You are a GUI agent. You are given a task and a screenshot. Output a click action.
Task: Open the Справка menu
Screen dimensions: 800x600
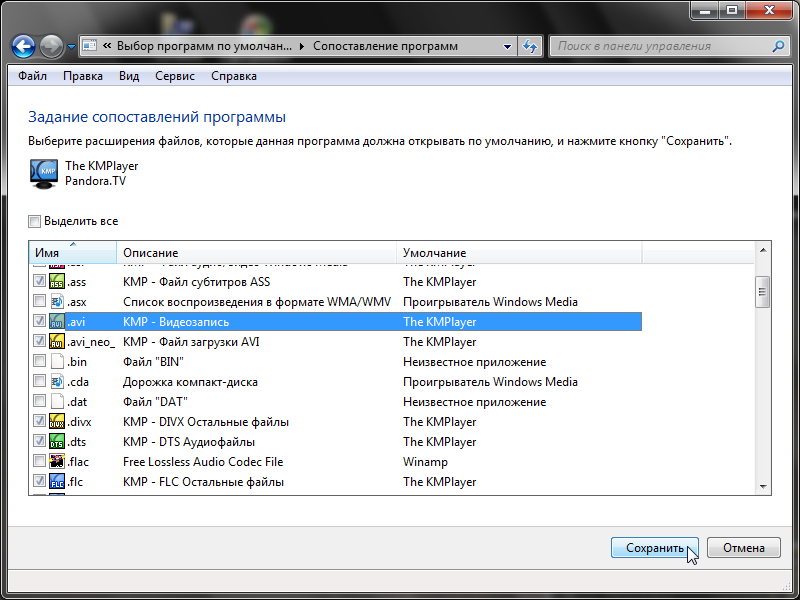pos(234,76)
